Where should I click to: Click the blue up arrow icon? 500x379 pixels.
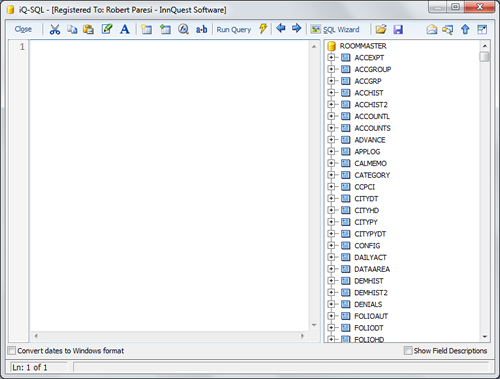465,29
